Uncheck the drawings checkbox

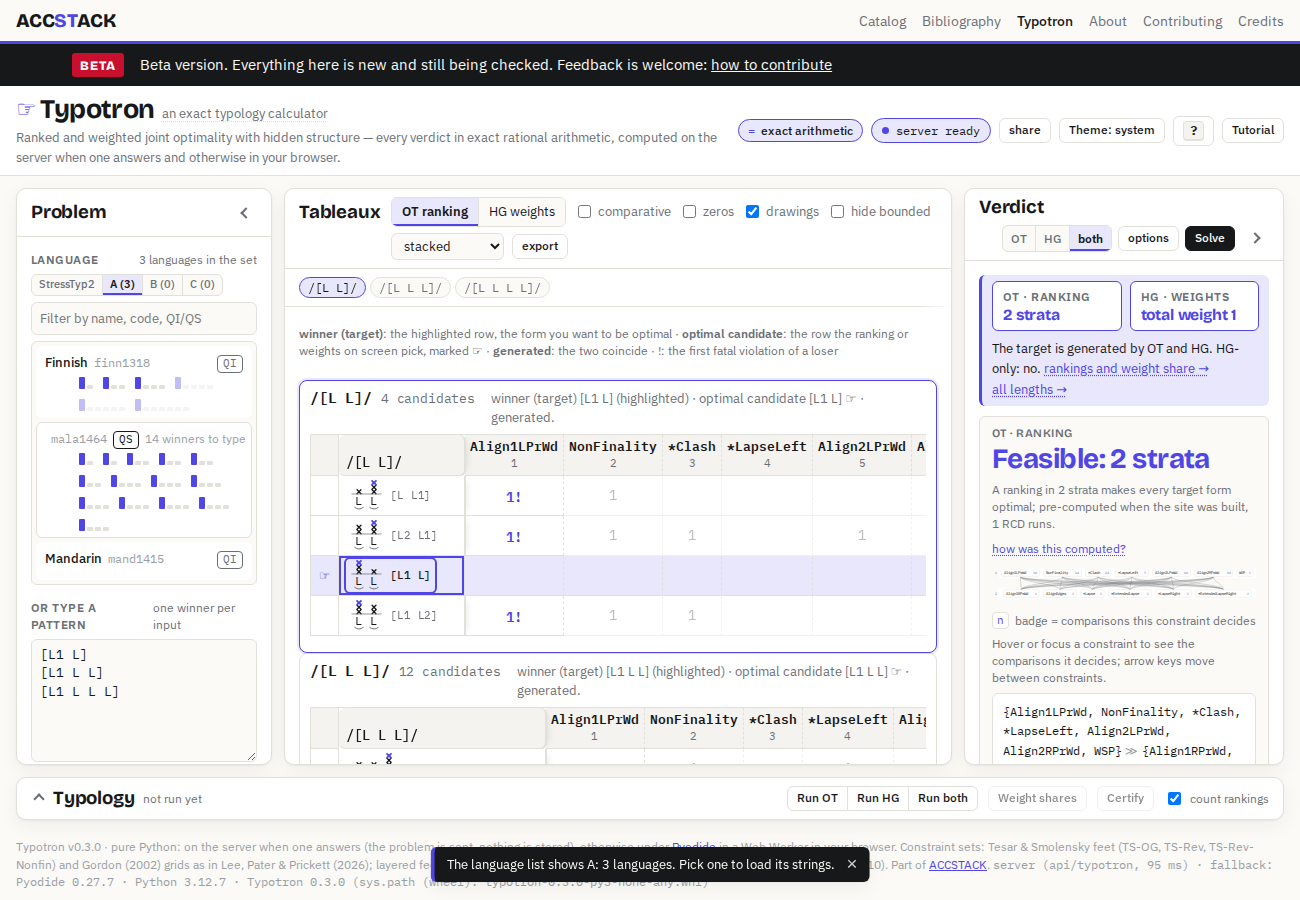coord(752,212)
